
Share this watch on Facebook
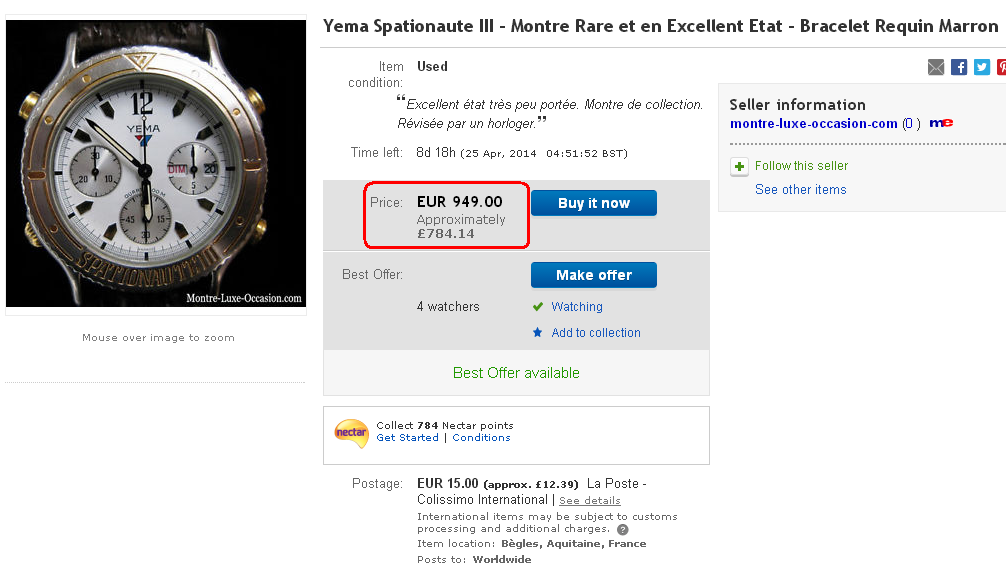tap(959, 67)
